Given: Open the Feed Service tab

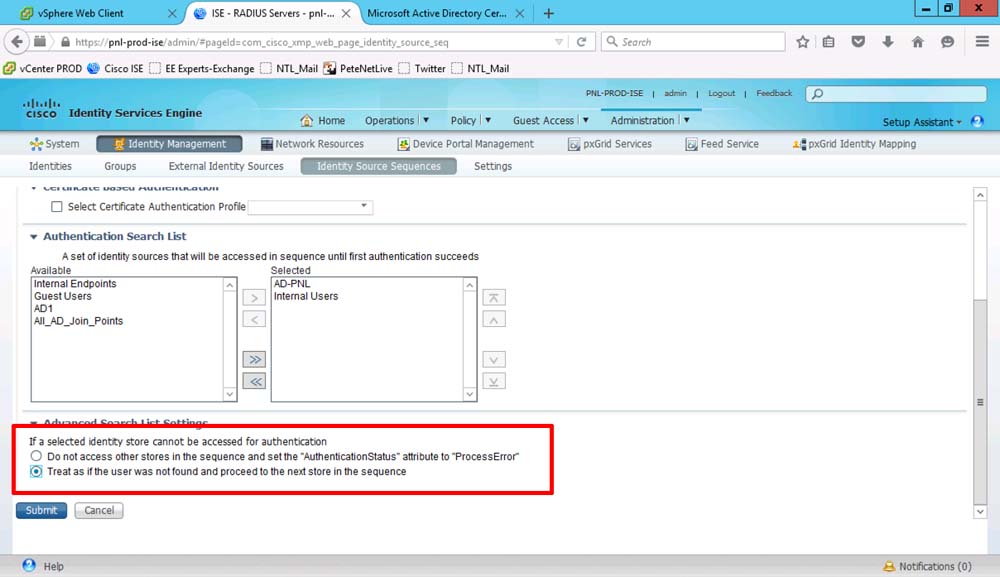Looking at the screenshot, I should point(722,144).
